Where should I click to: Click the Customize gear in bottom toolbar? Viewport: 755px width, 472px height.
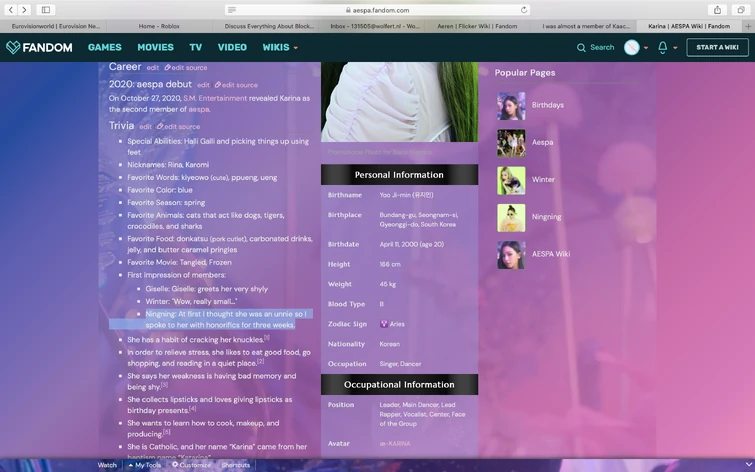click(x=175, y=465)
